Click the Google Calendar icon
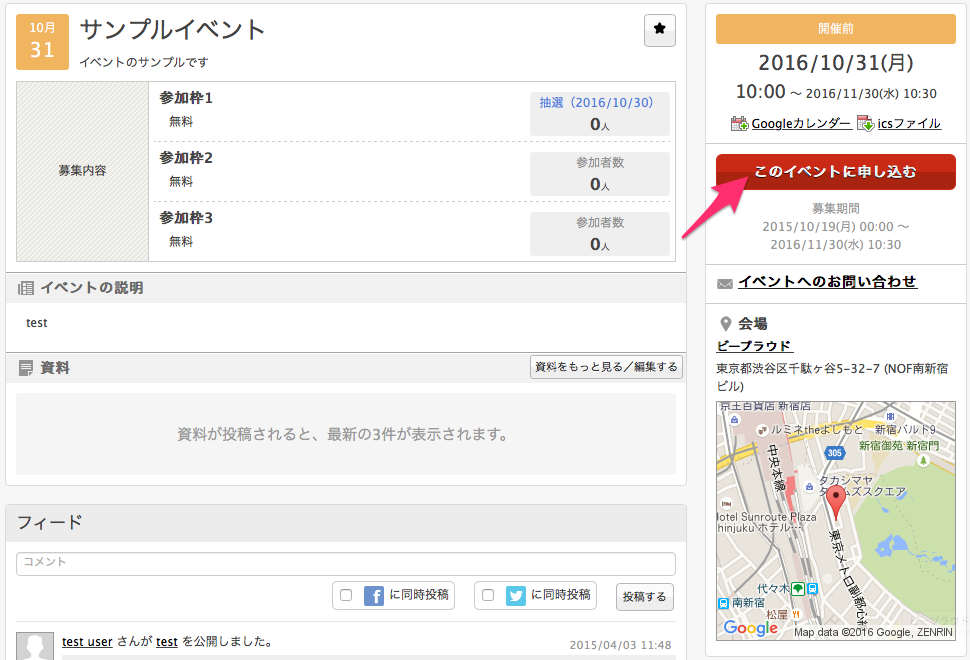970x660 pixels. [739, 124]
